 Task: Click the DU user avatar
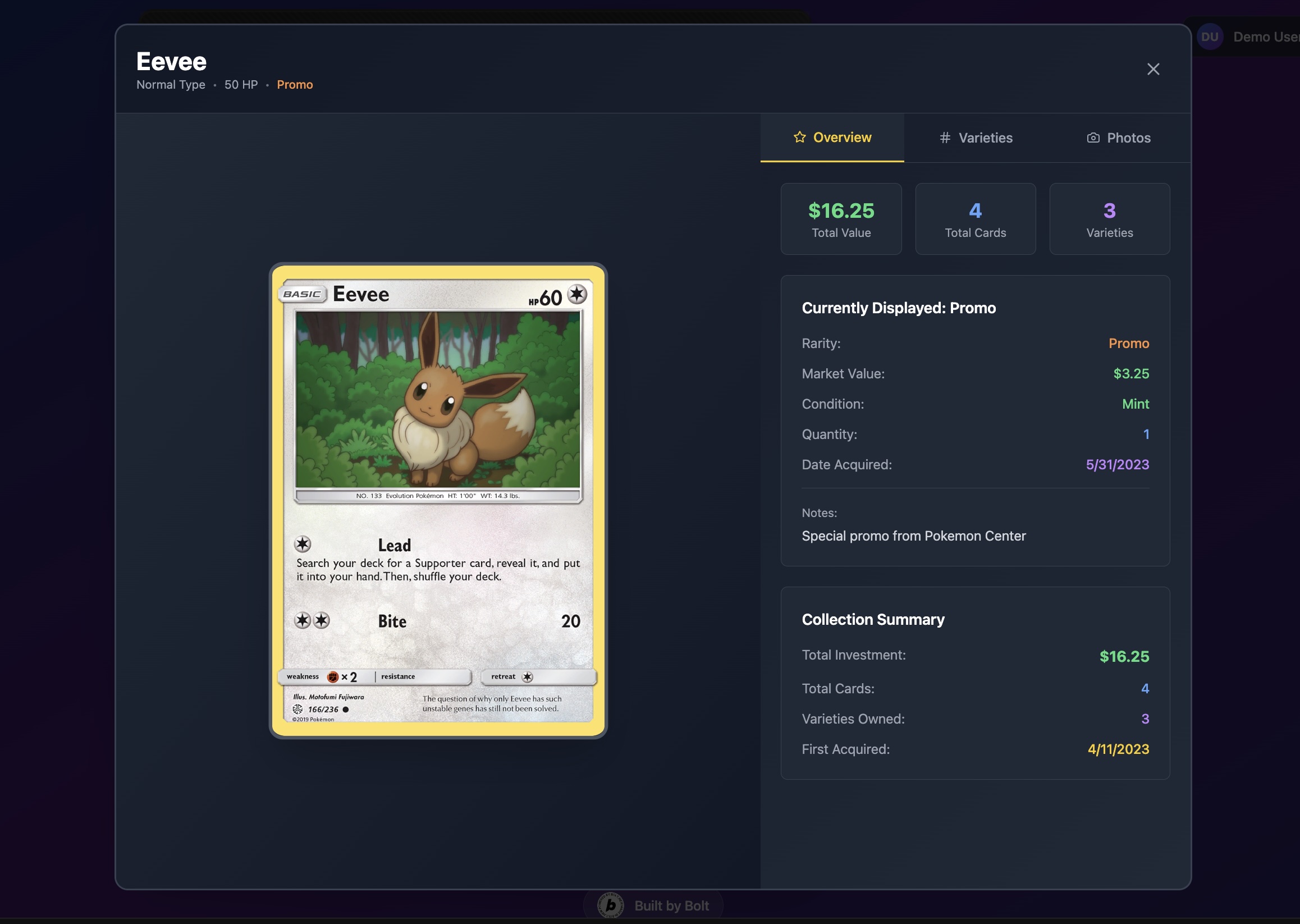pos(1210,37)
